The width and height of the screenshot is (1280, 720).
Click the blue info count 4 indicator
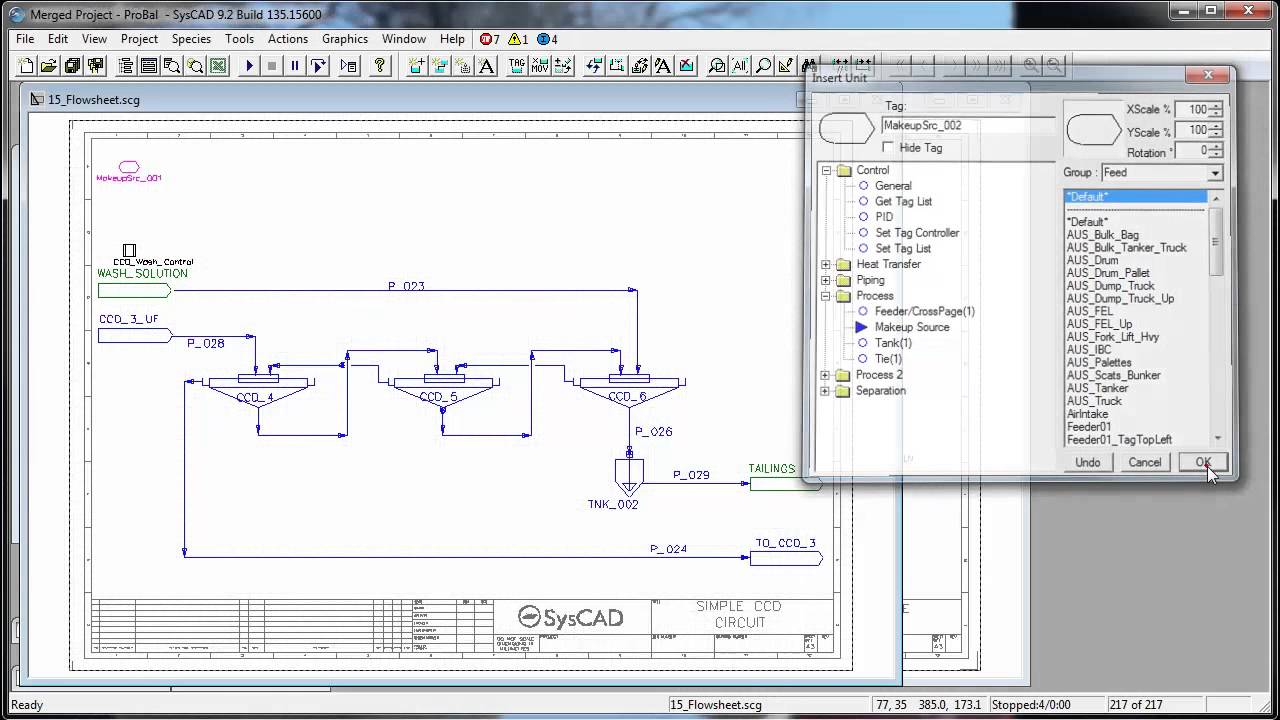point(547,39)
